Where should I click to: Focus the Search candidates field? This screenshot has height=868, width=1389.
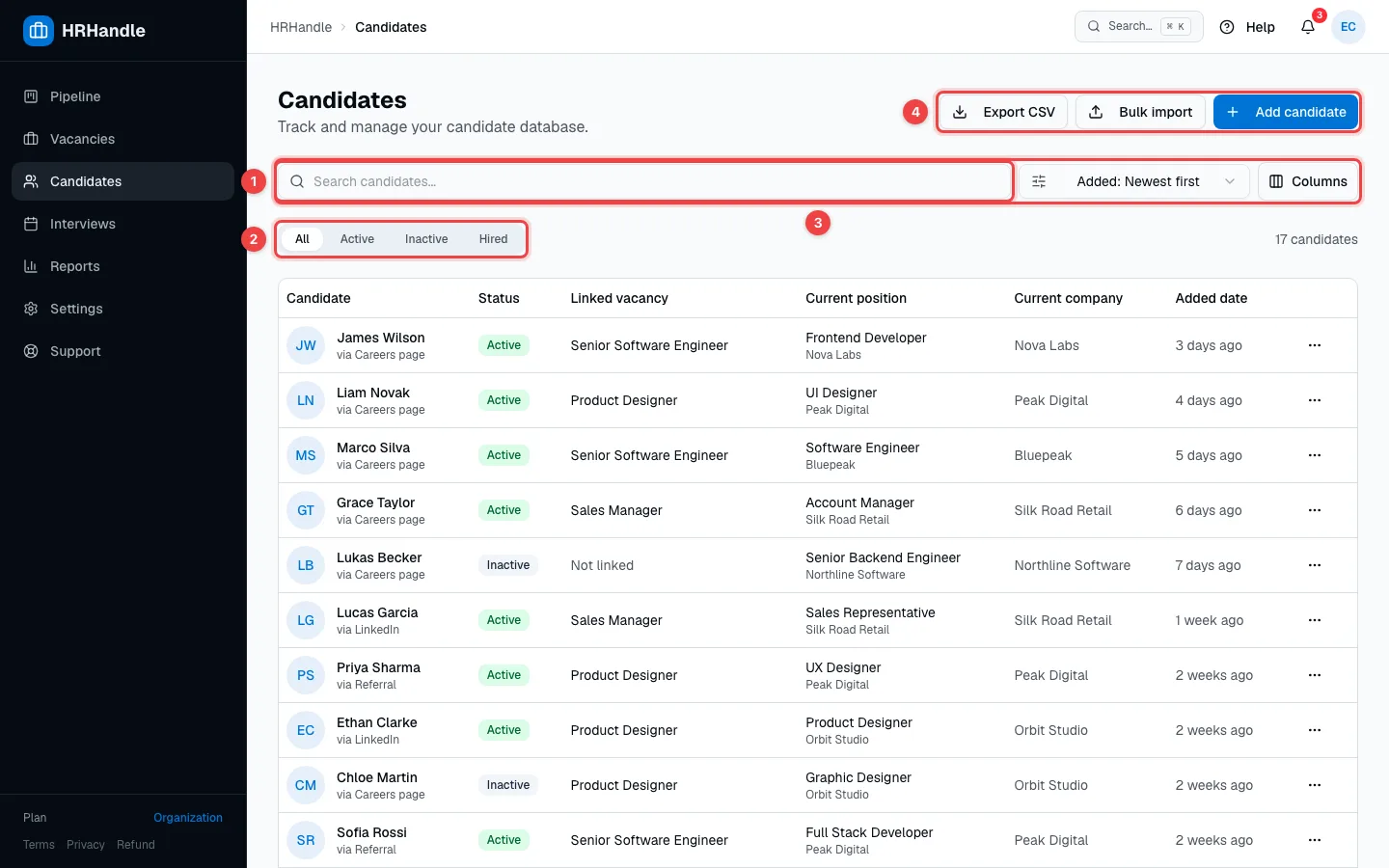point(644,181)
